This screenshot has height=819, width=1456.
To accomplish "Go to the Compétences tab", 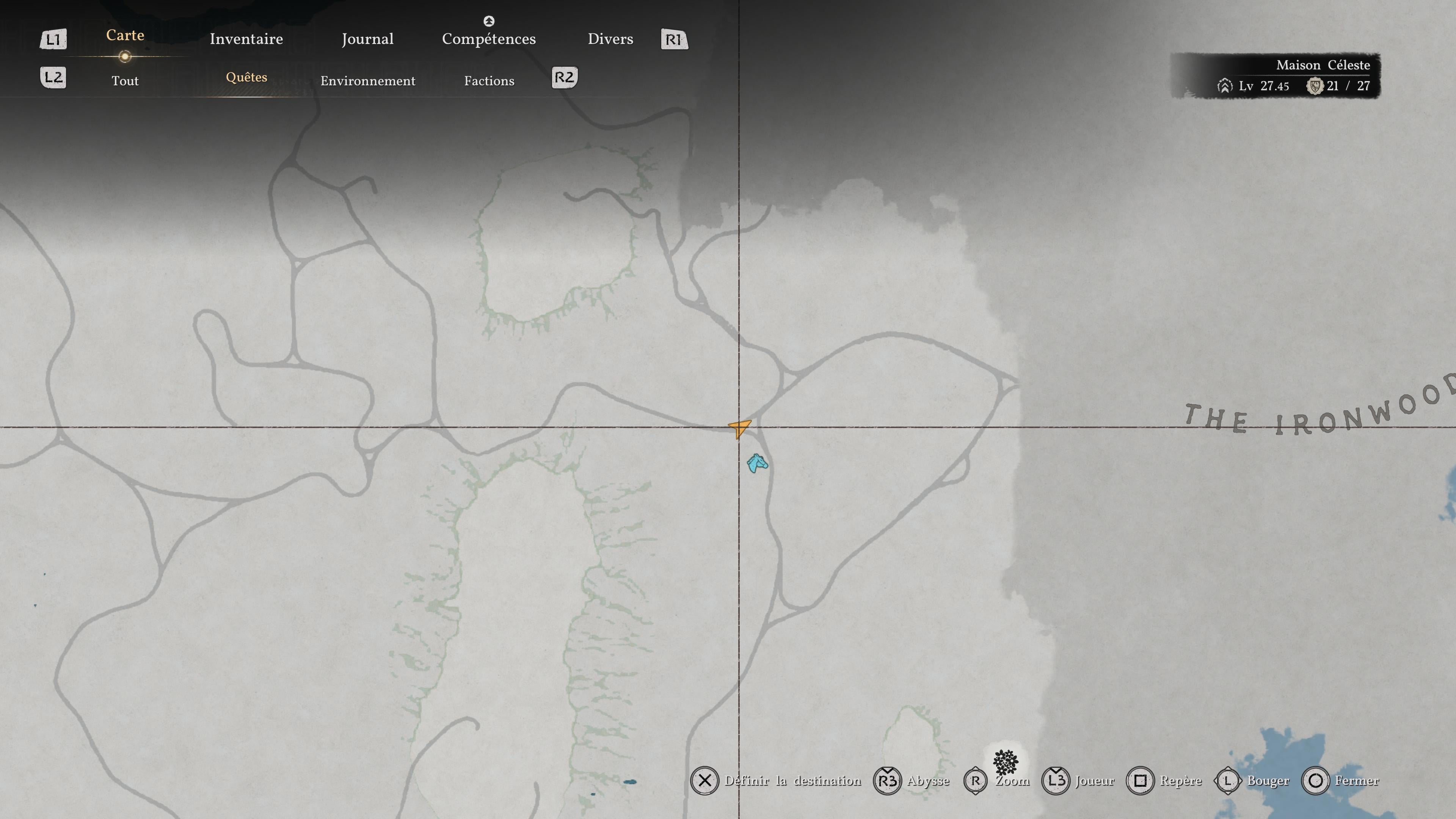I will pyautogui.click(x=489, y=39).
